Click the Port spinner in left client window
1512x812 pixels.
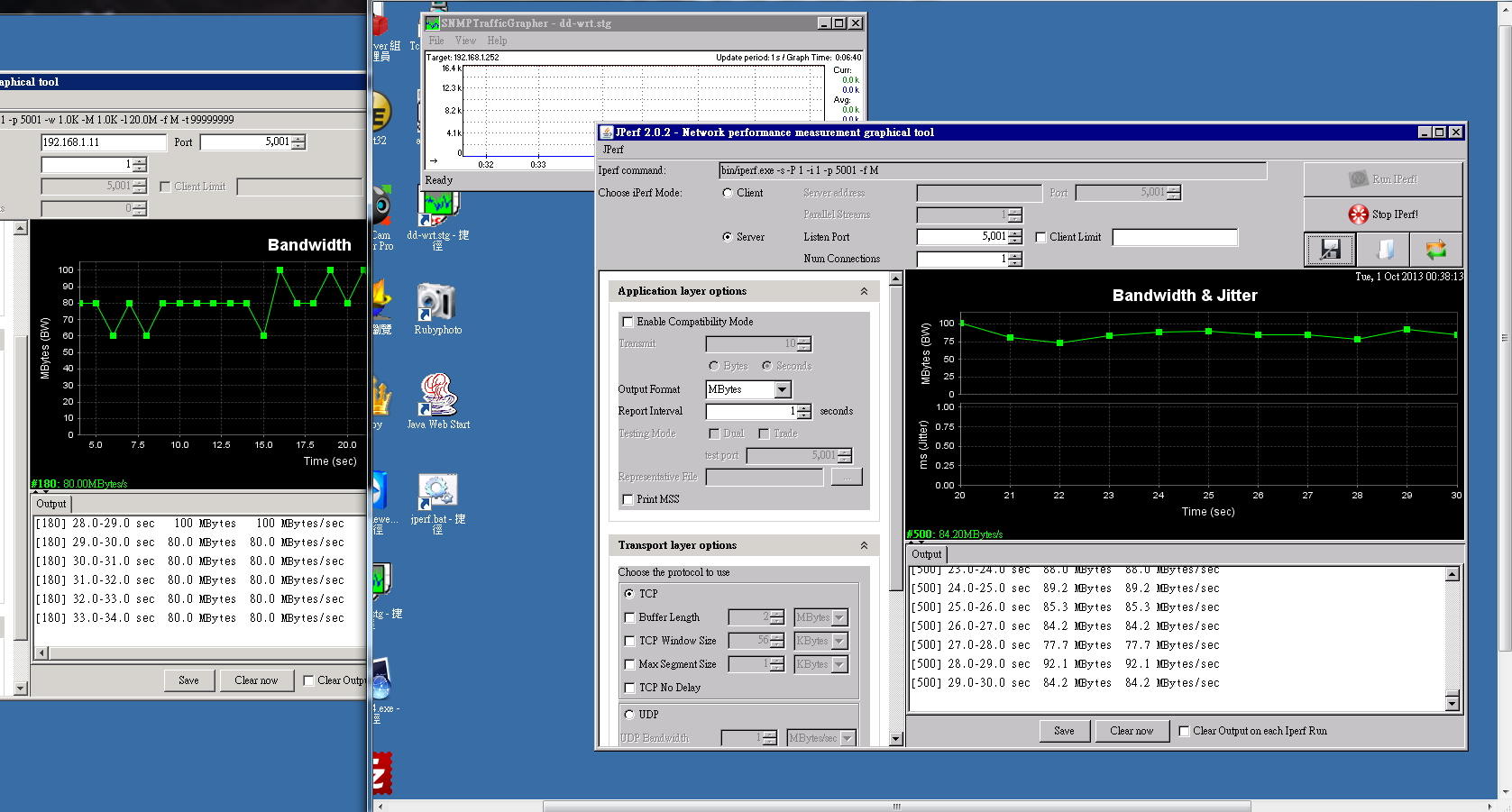[298, 142]
